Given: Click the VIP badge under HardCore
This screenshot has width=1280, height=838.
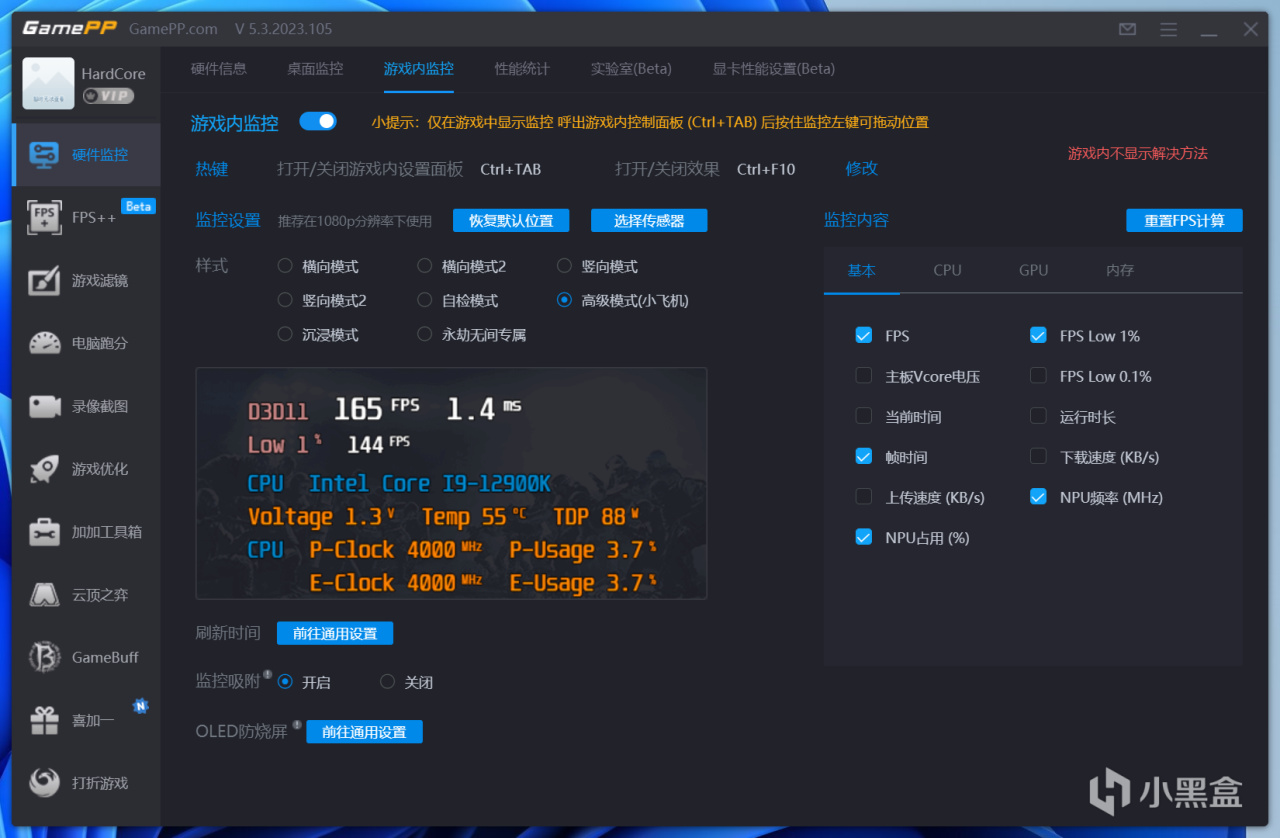Looking at the screenshot, I should tap(108, 96).
